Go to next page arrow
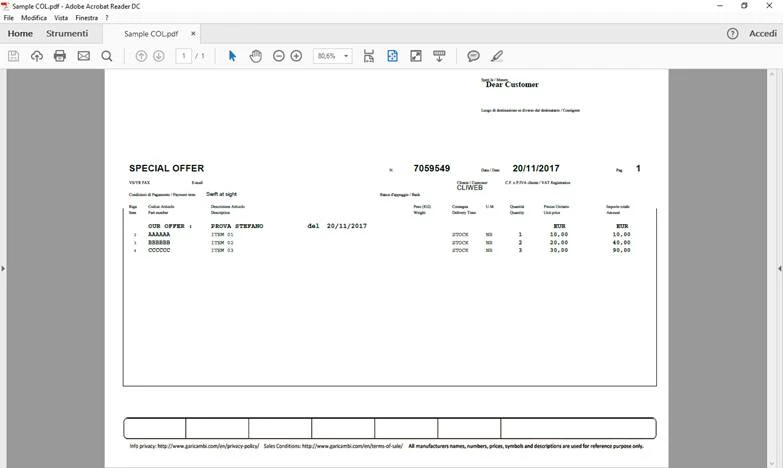This screenshot has width=783, height=468. click(x=159, y=56)
